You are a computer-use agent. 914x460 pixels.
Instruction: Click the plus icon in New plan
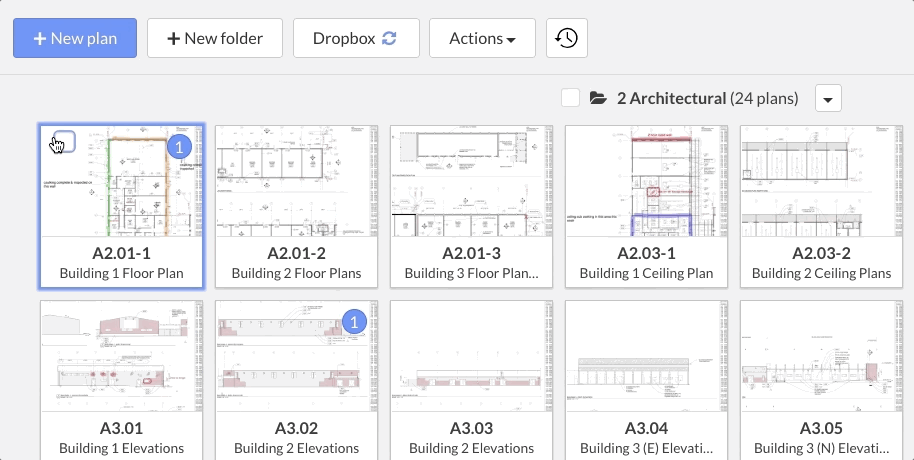[39, 39]
